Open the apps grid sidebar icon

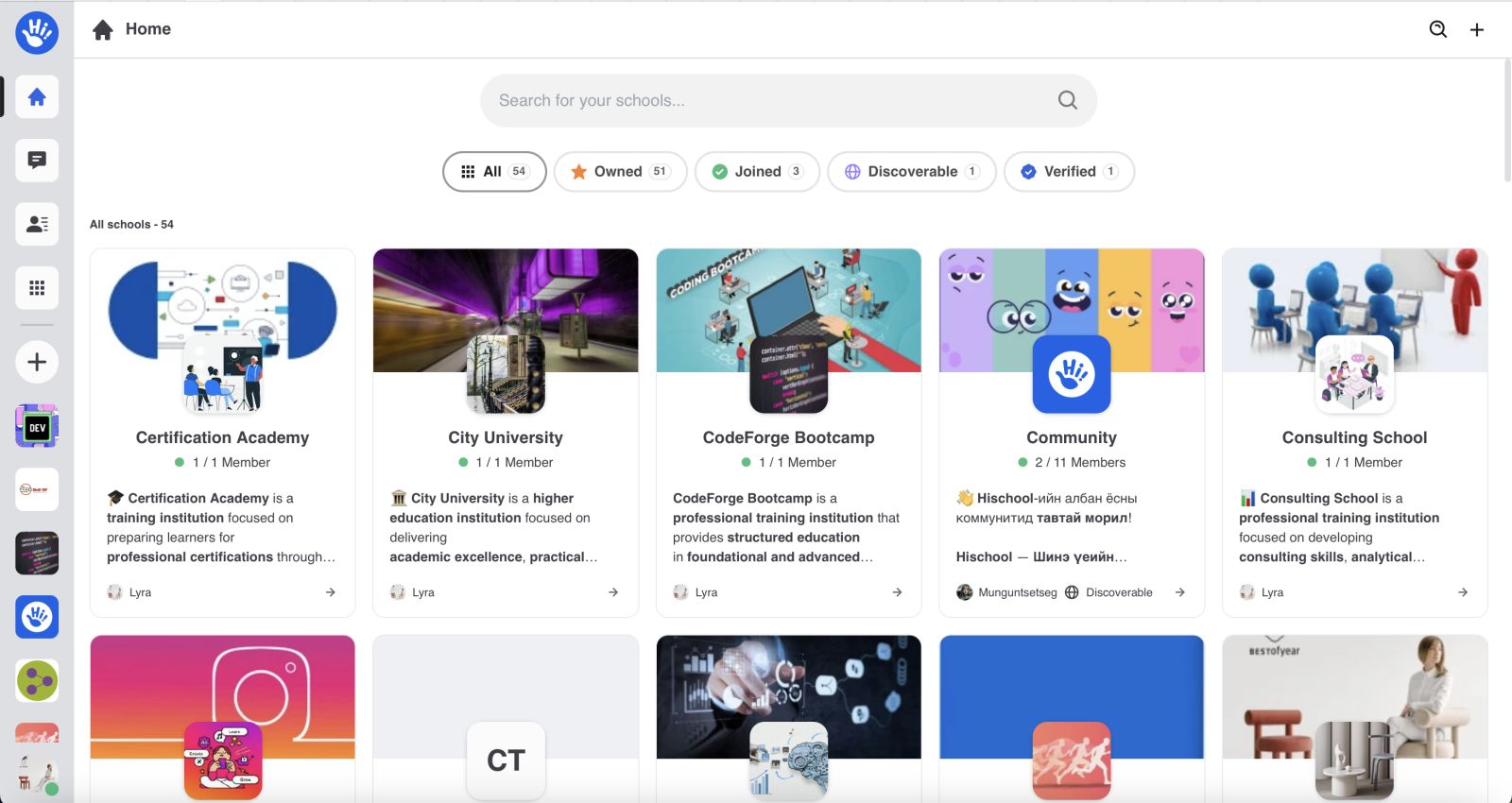click(x=37, y=288)
